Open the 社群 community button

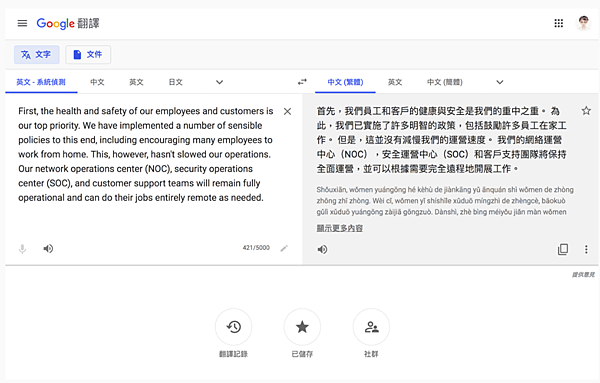click(x=371, y=327)
